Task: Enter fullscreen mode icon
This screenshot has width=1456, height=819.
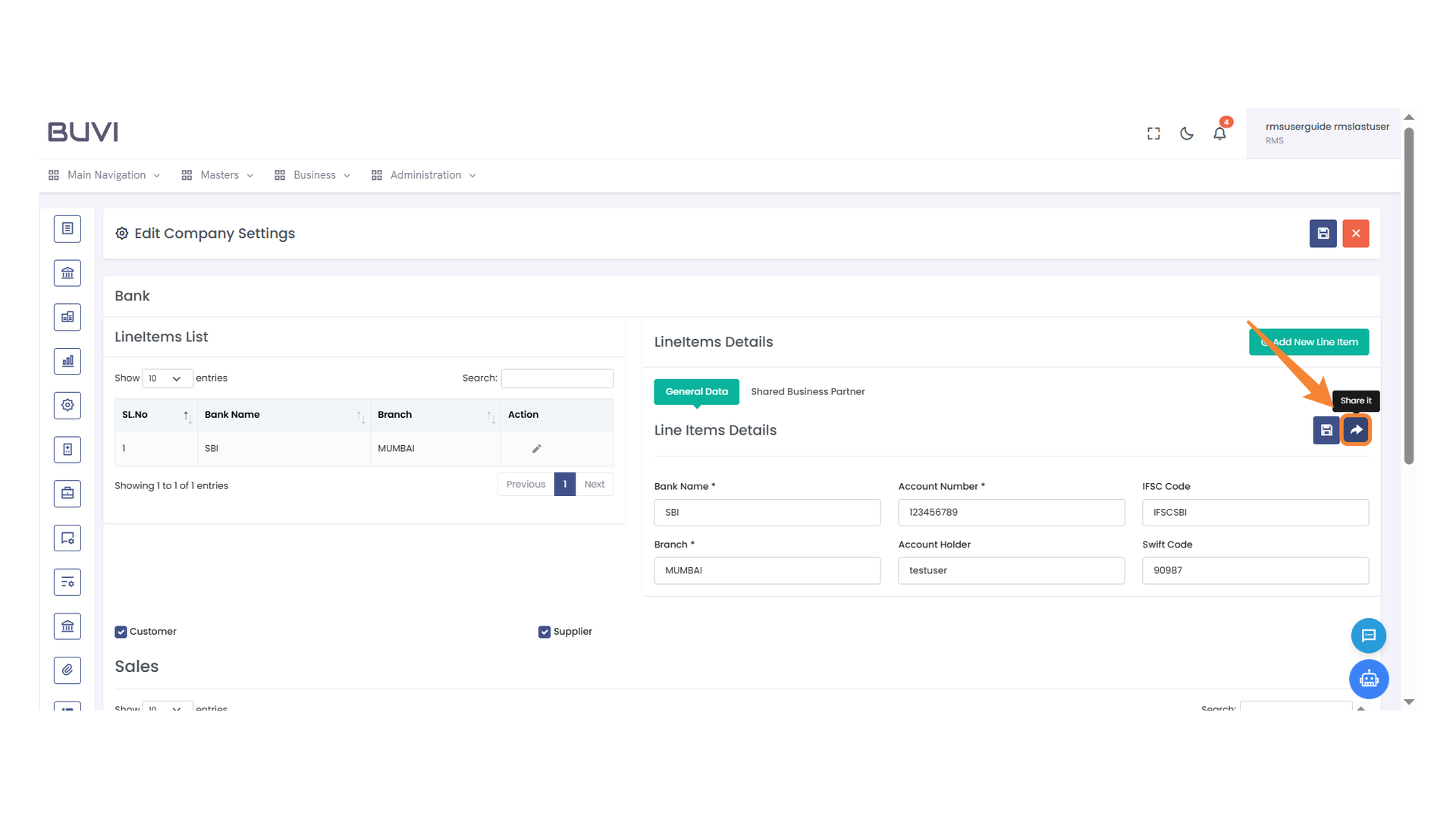Action: pos(1153,133)
